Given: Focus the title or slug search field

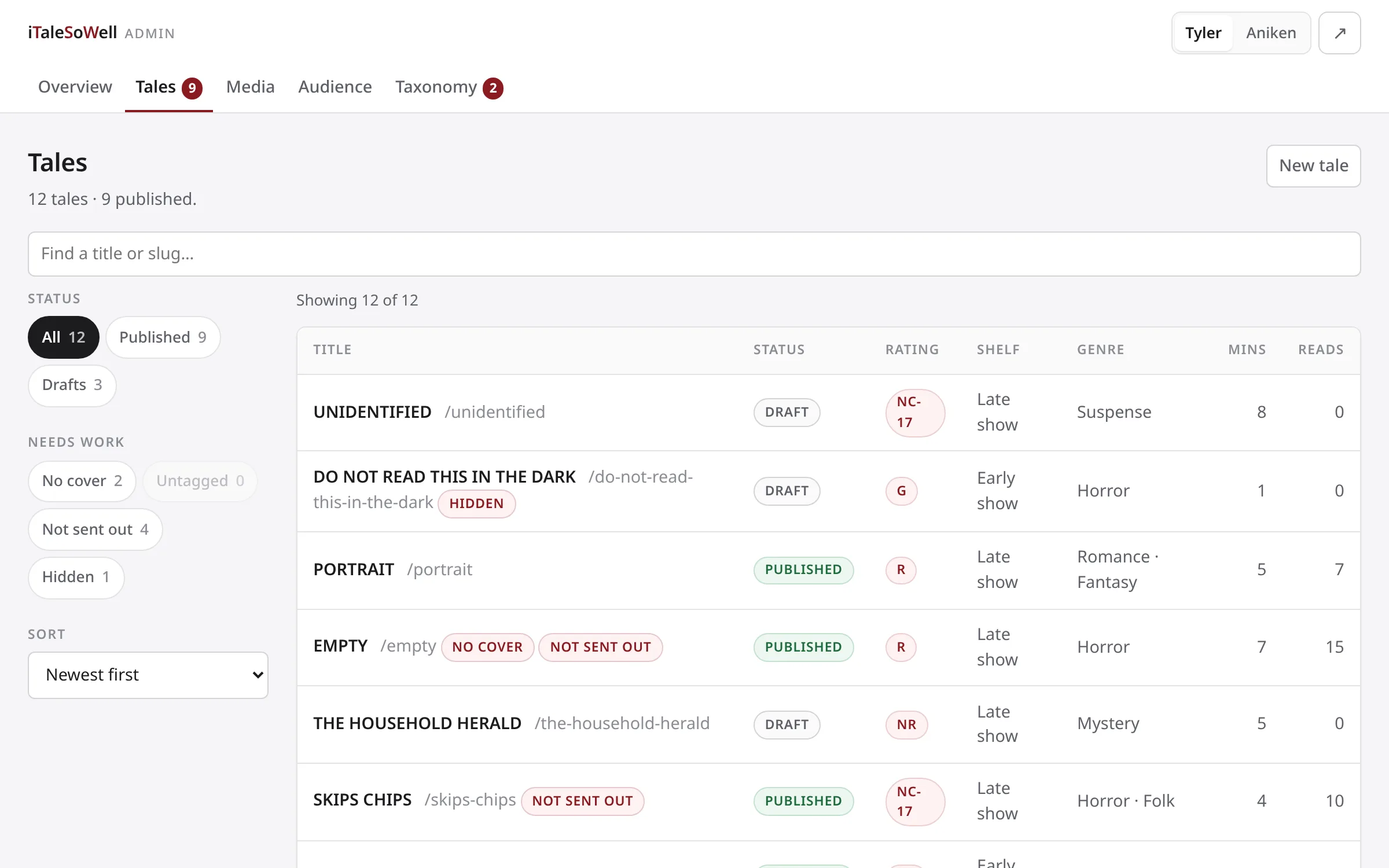Looking at the screenshot, I should (694, 254).
